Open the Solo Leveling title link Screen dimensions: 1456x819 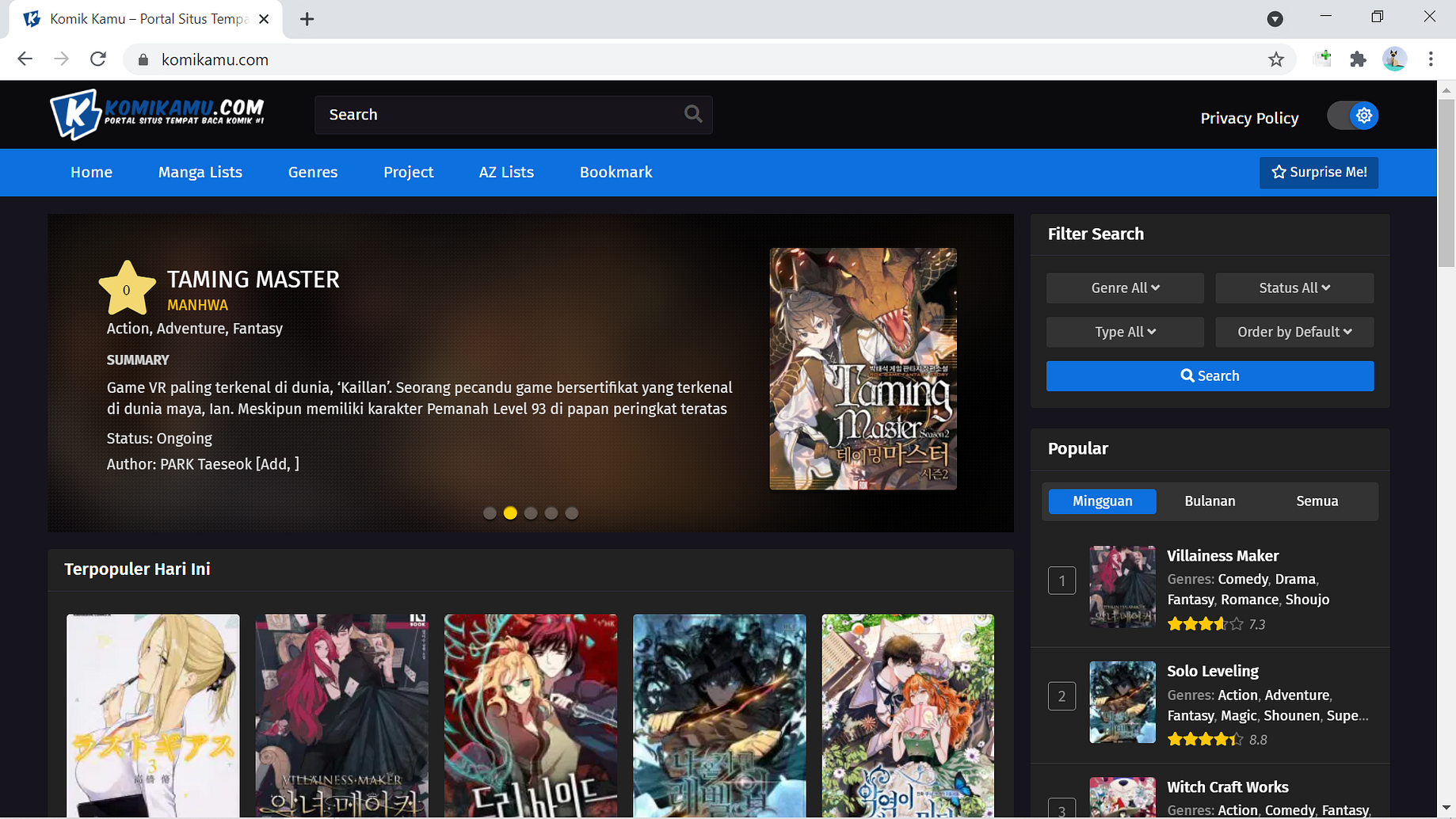(x=1213, y=672)
